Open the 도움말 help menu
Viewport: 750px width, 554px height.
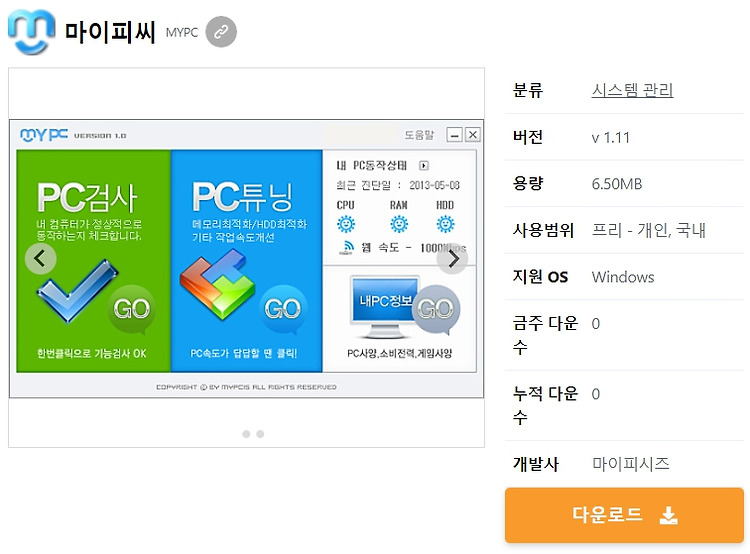pos(419,135)
